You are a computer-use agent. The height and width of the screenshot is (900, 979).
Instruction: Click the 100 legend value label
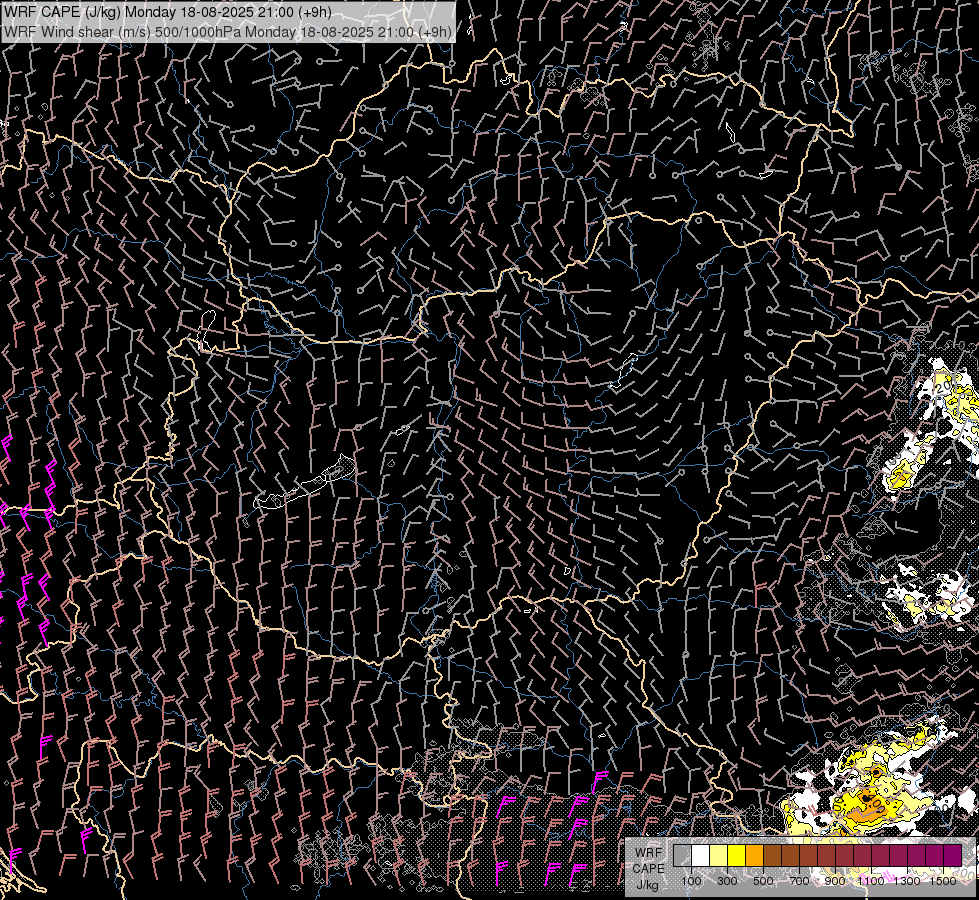click(x=691, y=881)
